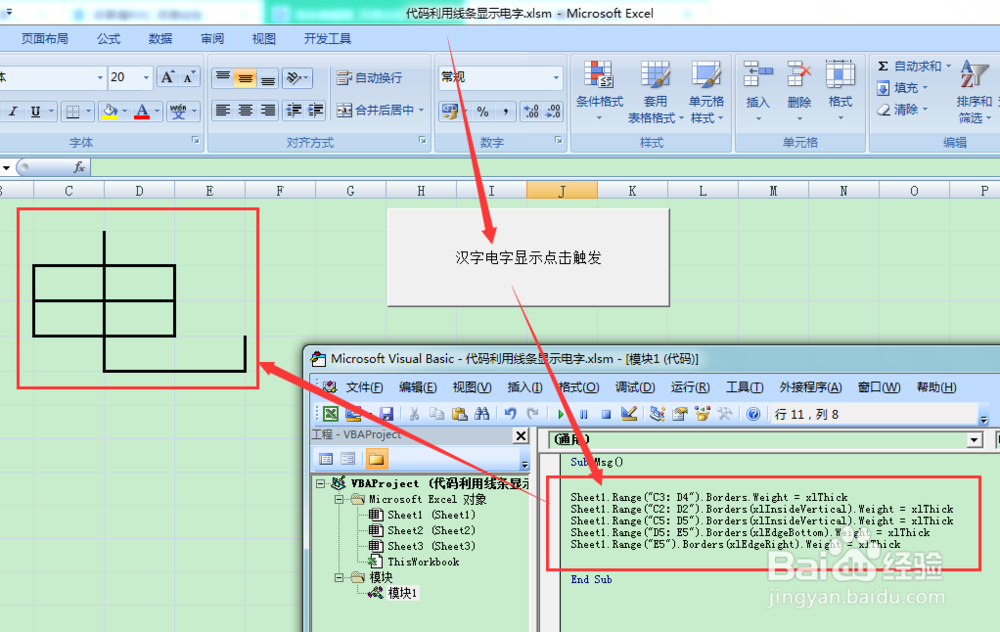This screenshot has height=632, width=1000.
Task: Pick the red font color swatch
Action: click(x=142, y=110)
